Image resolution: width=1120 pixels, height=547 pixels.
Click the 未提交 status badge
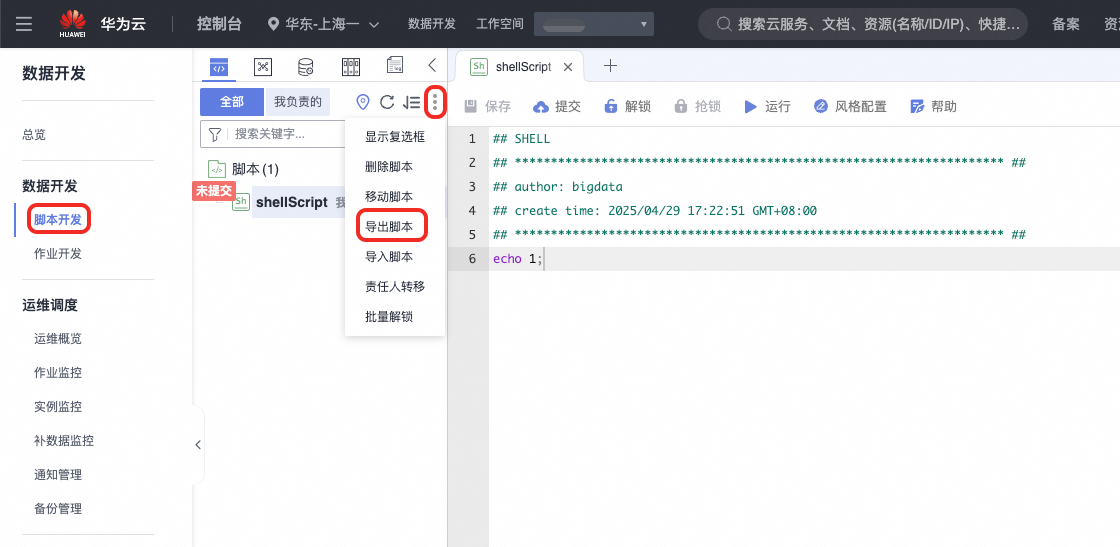pos(214,190)
